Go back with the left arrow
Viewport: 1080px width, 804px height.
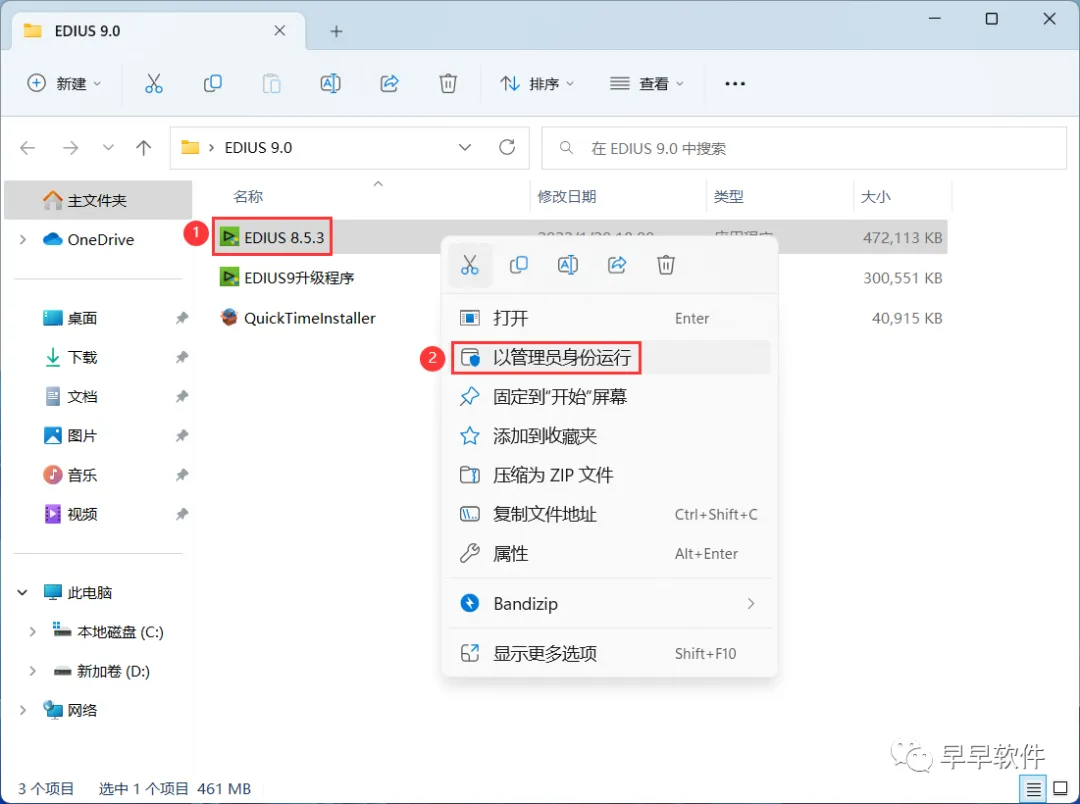28,147
